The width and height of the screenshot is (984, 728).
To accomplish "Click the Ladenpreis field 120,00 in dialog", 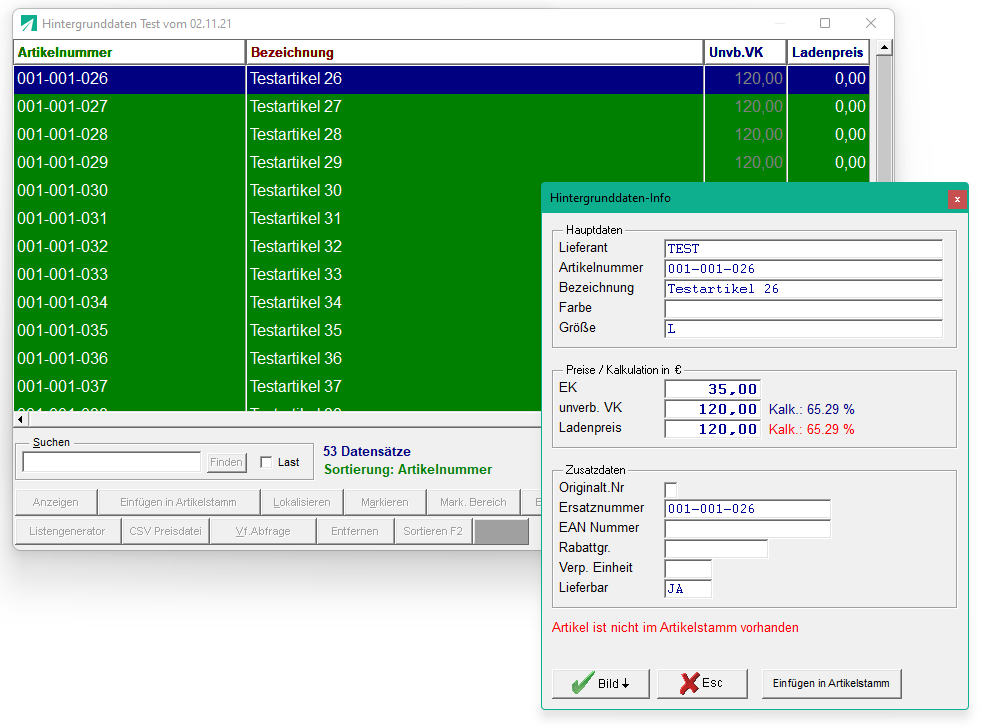I will [x=712, y=429].
